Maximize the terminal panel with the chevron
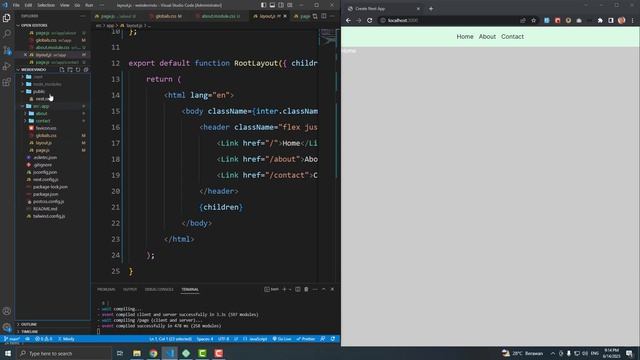The image size is (640, 360). [324, 289]
